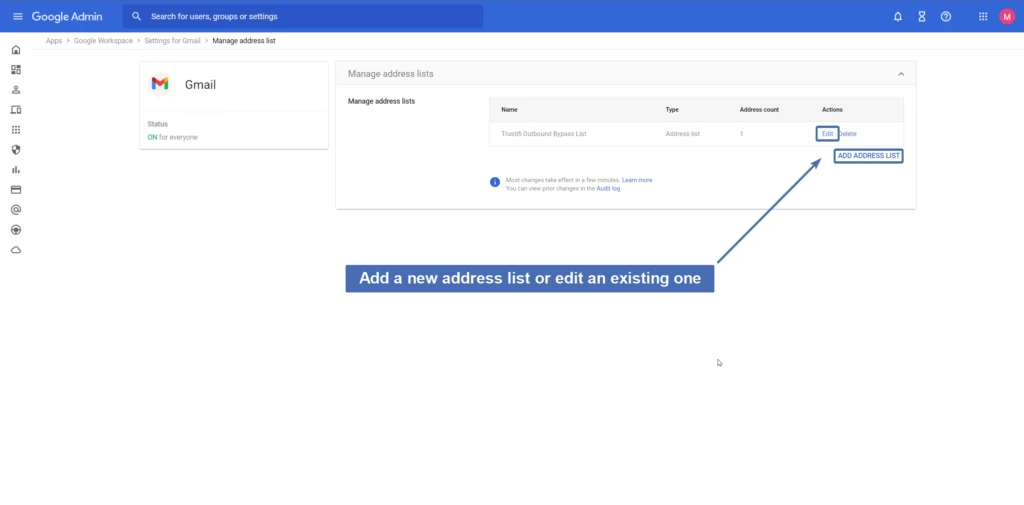This screenshot has width=1024, height=505.
Task: Open Devices in the left sidebar
Action: click(16, 110)
